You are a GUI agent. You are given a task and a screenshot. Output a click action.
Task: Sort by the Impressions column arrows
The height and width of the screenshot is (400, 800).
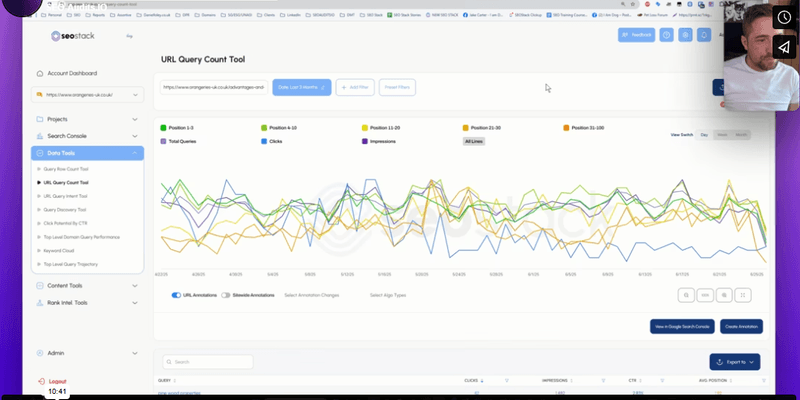pos(572,381)
